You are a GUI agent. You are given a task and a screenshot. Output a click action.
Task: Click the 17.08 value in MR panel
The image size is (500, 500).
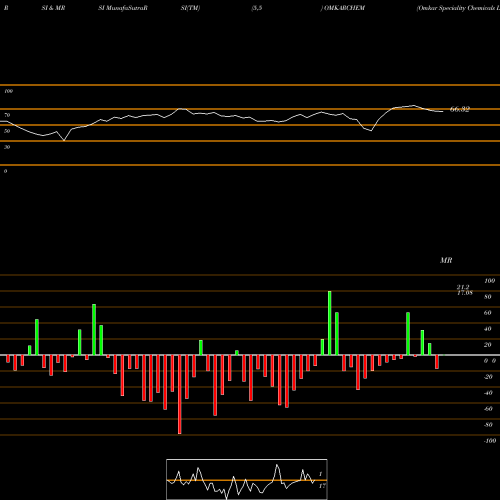[465, 293]
